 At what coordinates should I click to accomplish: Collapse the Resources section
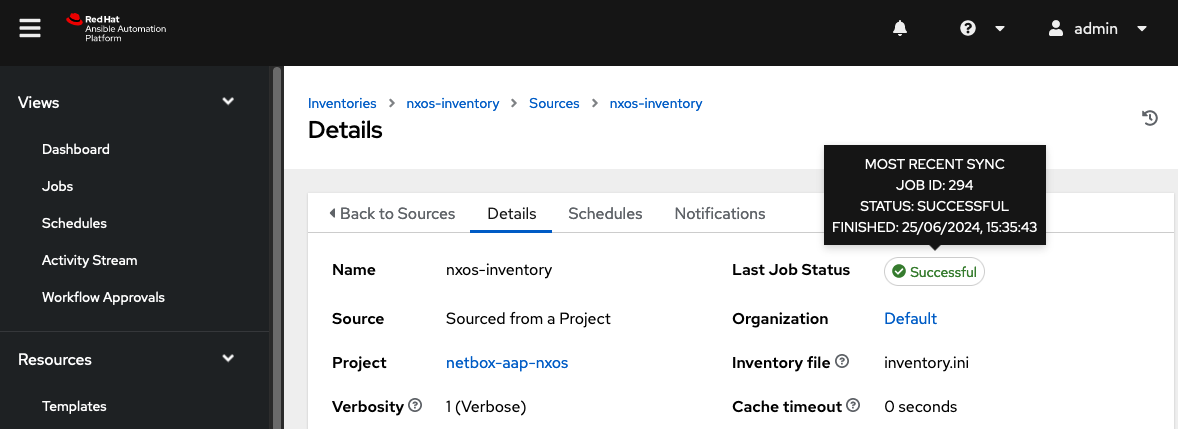click(x=228, y=358)
